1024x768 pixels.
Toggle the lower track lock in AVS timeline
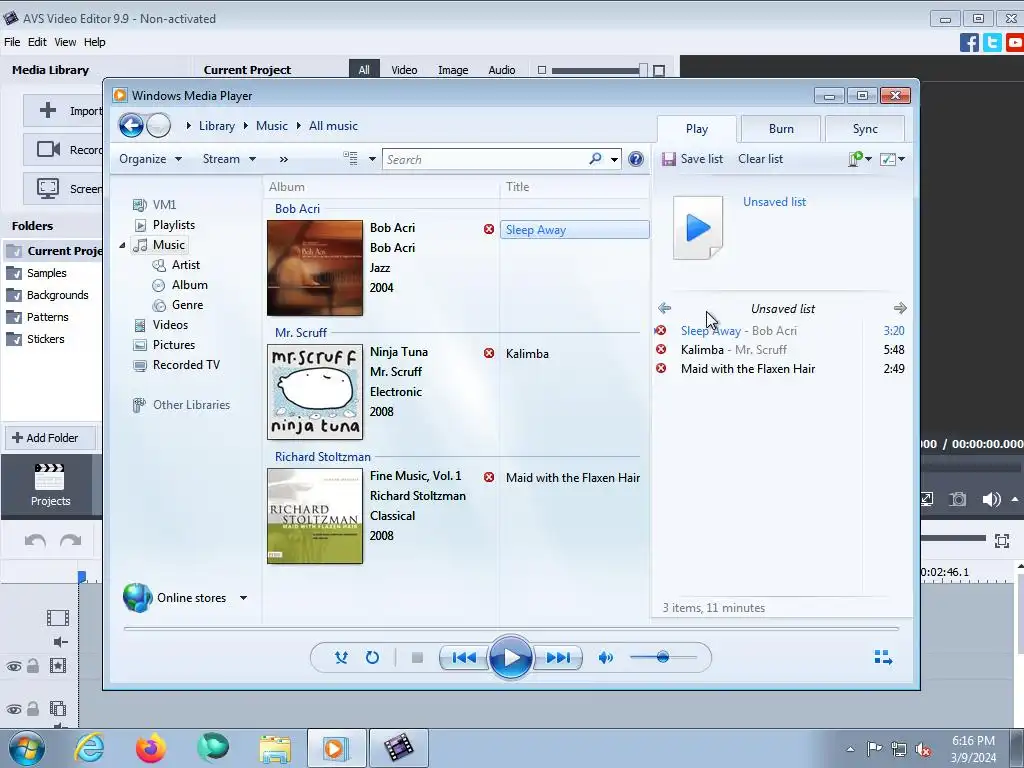coord(33,709)
